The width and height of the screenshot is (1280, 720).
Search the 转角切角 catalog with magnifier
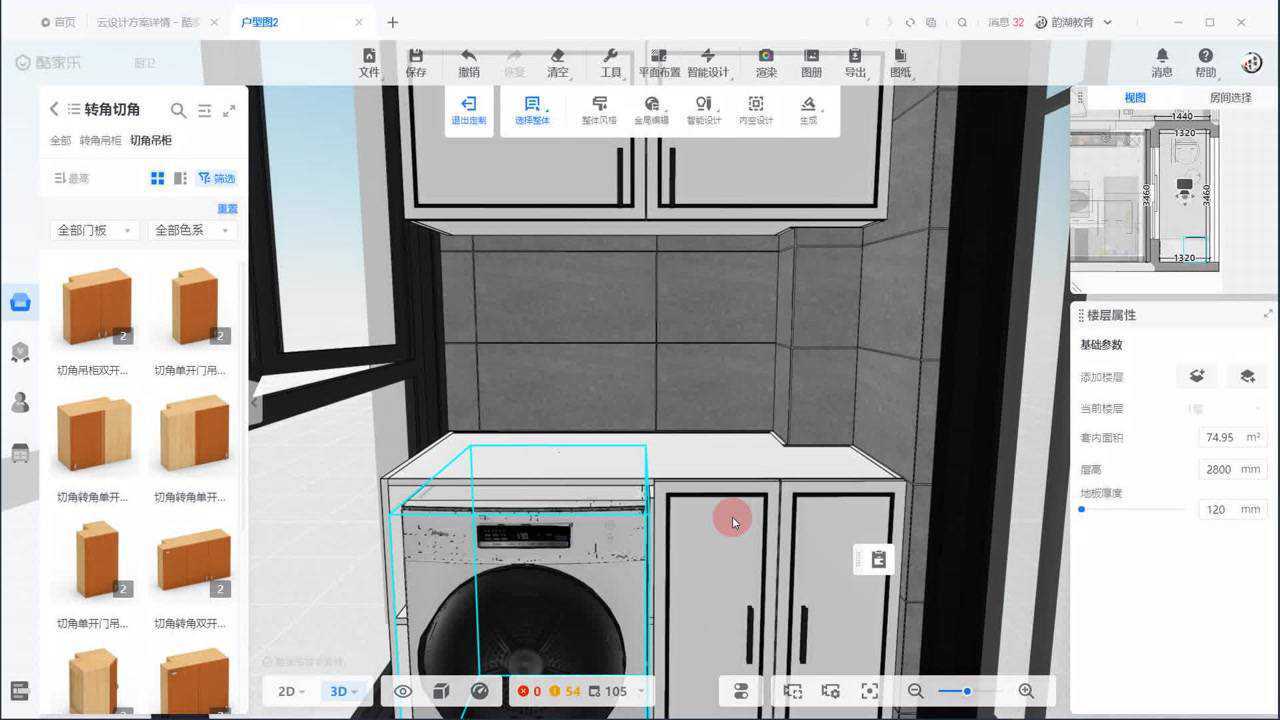point(178,110)
